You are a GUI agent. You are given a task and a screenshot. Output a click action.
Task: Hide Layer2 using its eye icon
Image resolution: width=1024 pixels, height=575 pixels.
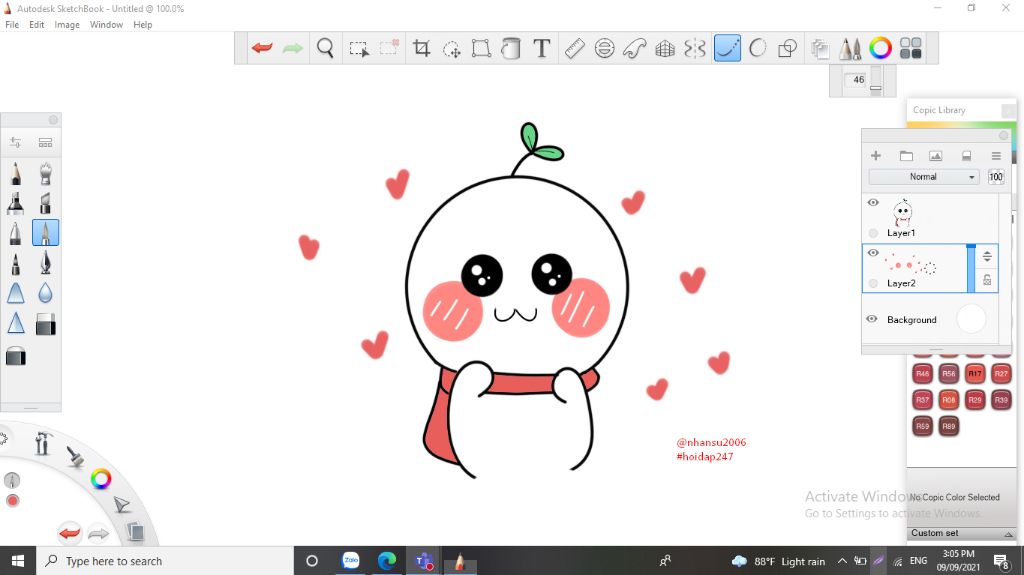point(873,253)
